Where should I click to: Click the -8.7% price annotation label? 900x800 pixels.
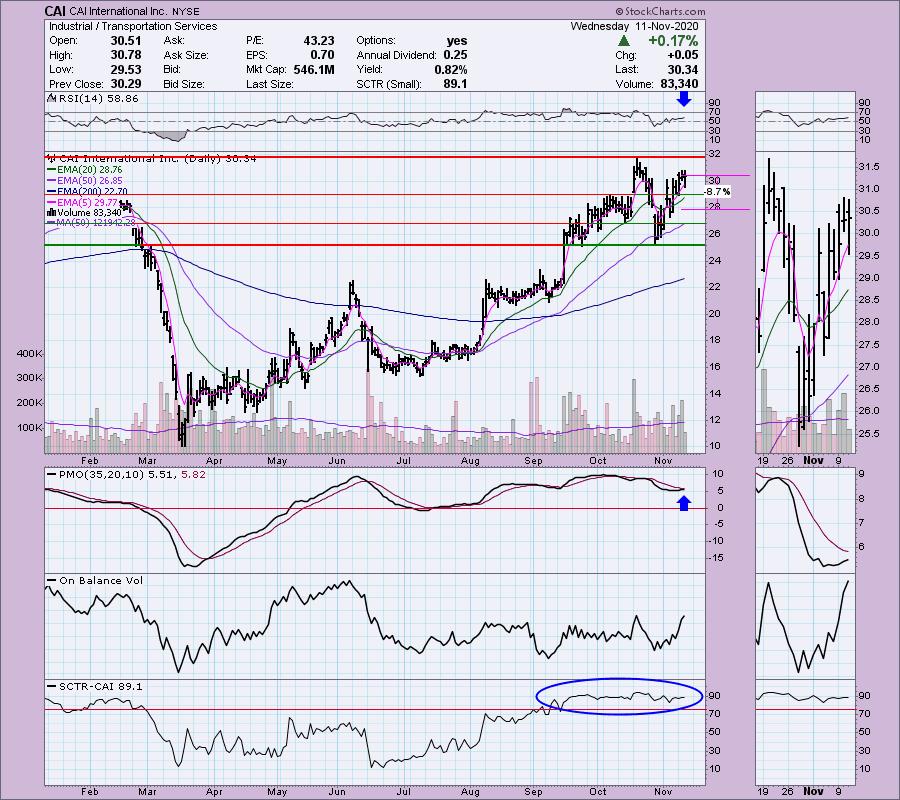717,192
